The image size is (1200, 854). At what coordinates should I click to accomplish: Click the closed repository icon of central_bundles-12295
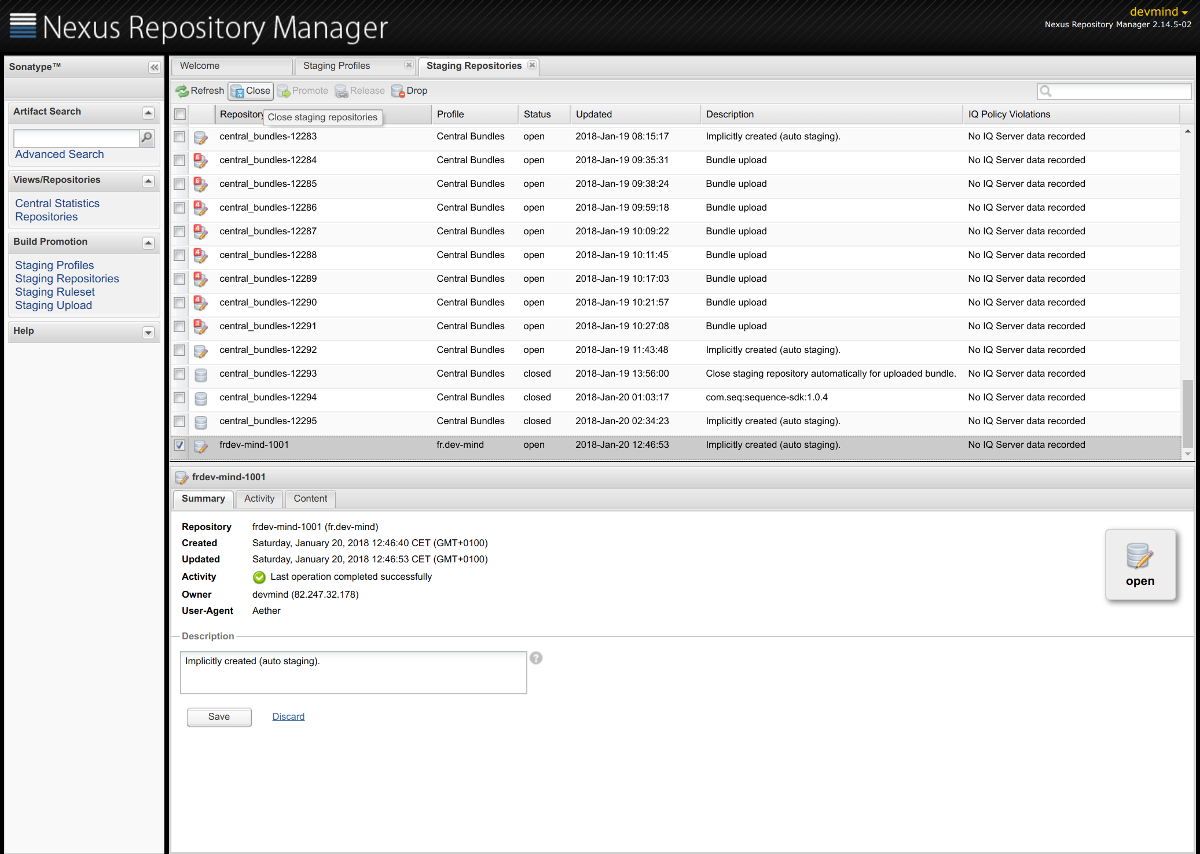(201, 421)
